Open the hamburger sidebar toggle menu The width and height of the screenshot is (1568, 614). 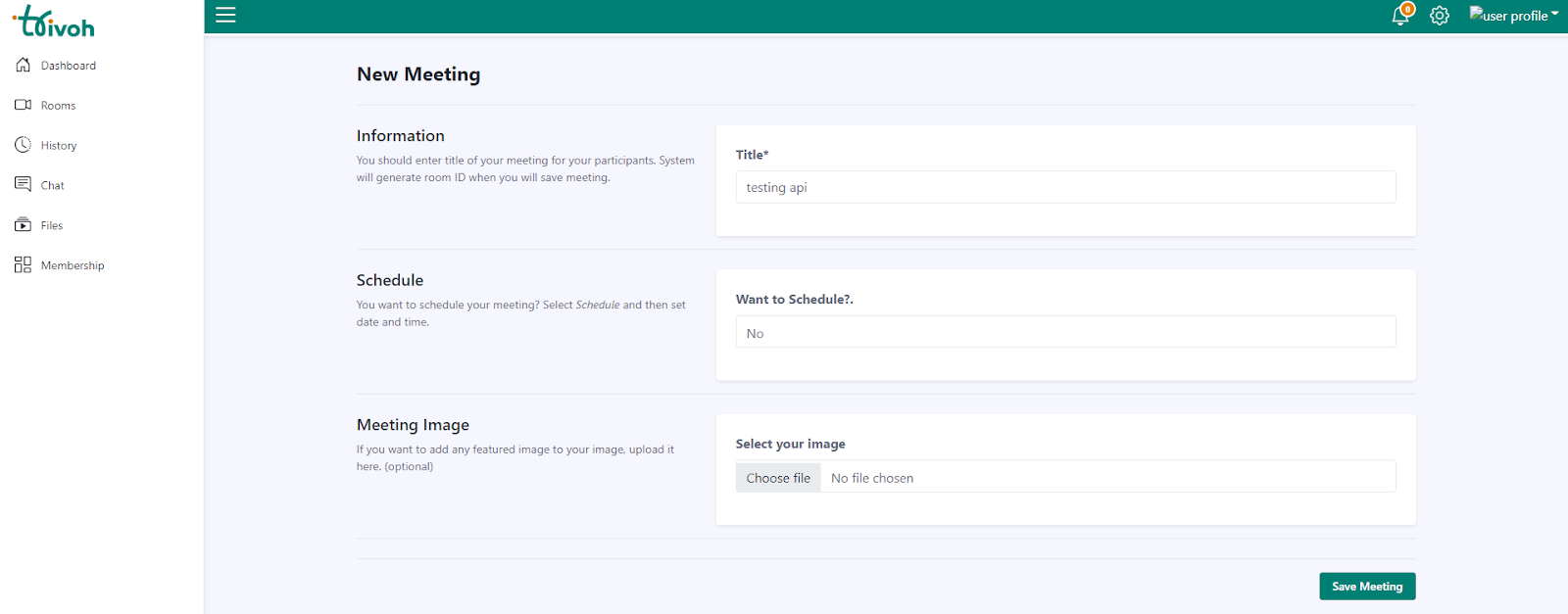pos(225,15)
